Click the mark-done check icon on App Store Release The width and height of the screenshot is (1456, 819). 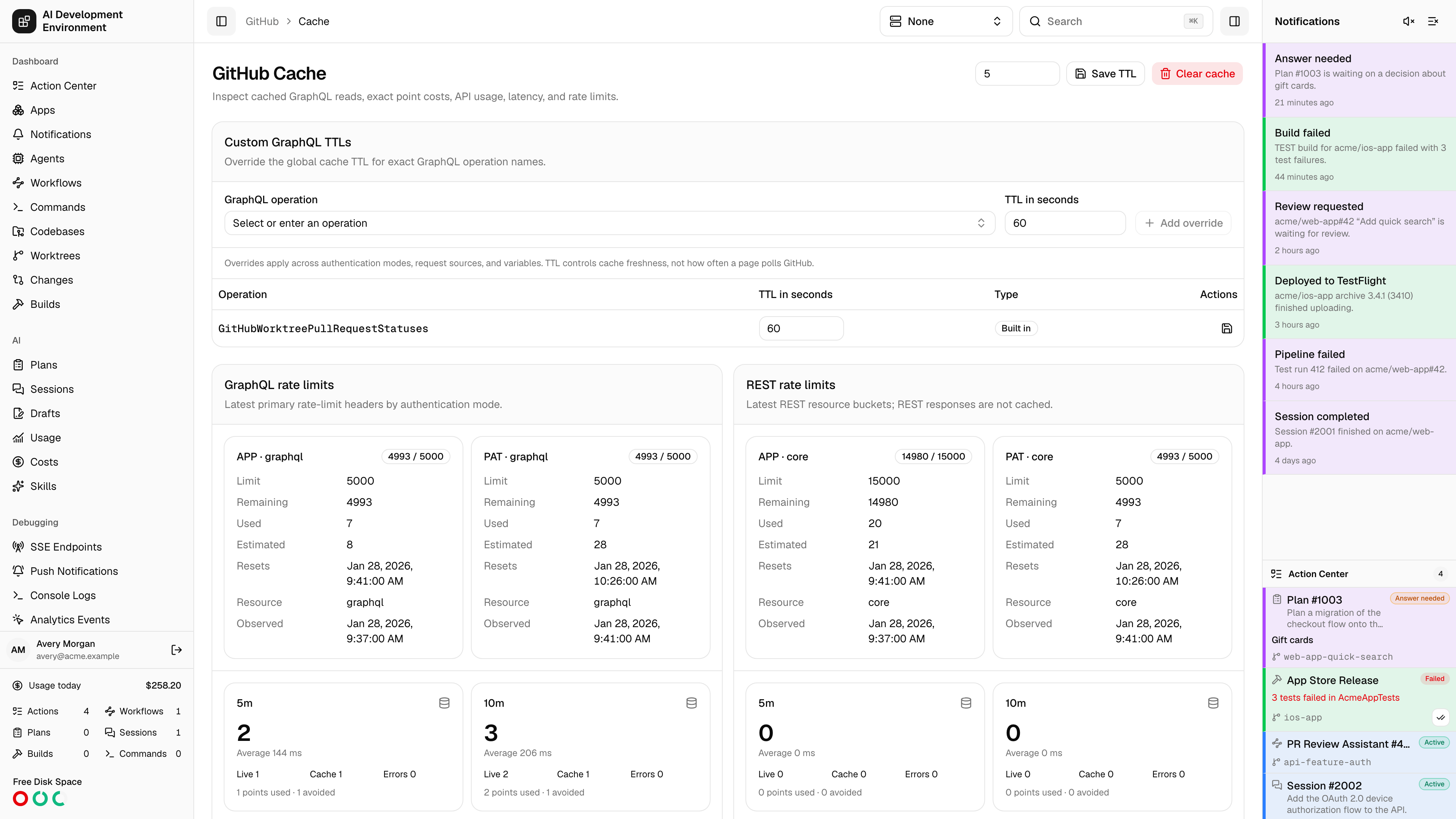(1441, 717)
